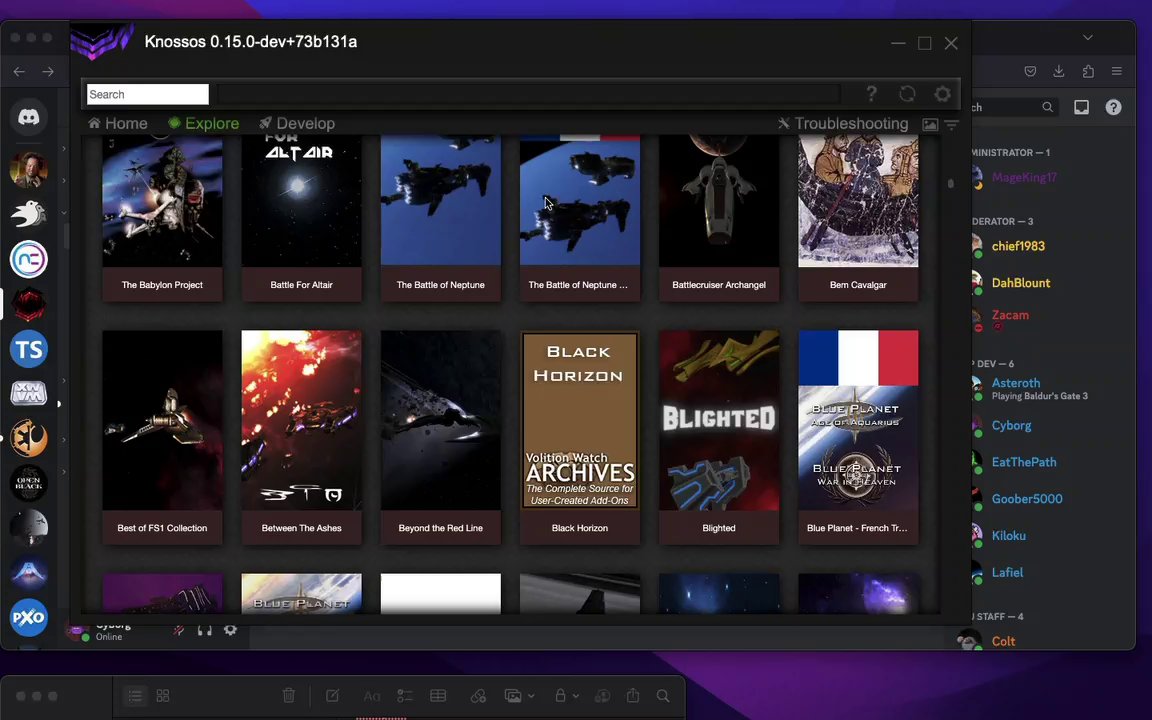Open Discord inbox icon
The image size is (1152, 720).
pyautogui.click(x=1081, y=107)
